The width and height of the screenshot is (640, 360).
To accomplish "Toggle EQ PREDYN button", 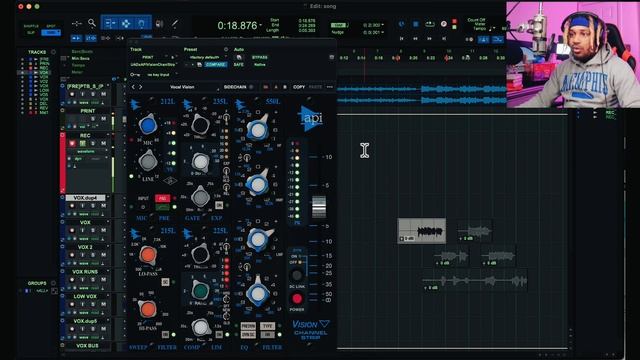I will click(248, 326).
